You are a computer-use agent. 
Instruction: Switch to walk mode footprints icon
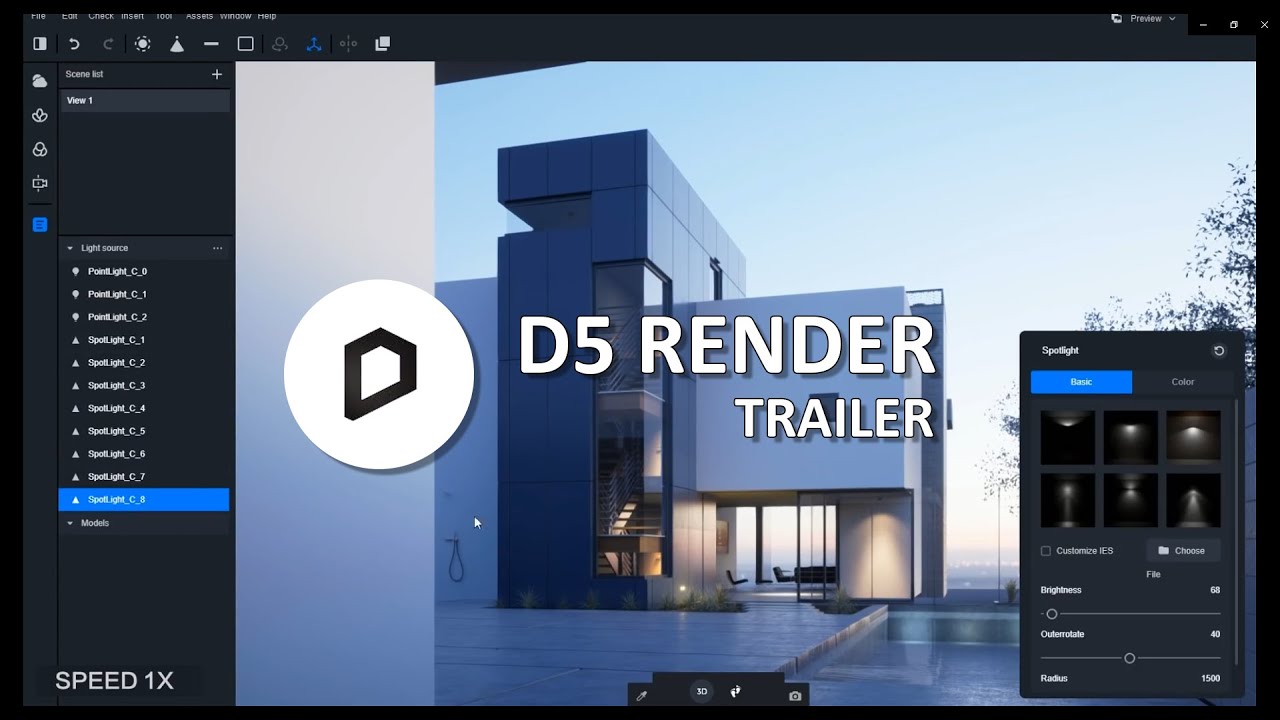pos(736,692)
